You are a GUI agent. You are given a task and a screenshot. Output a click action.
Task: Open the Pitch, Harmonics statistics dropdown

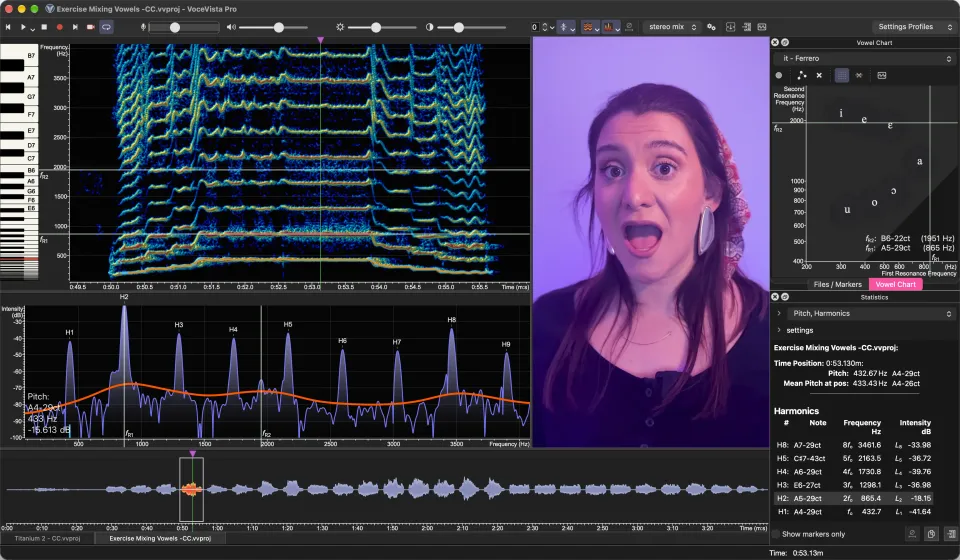coord(872,313)
